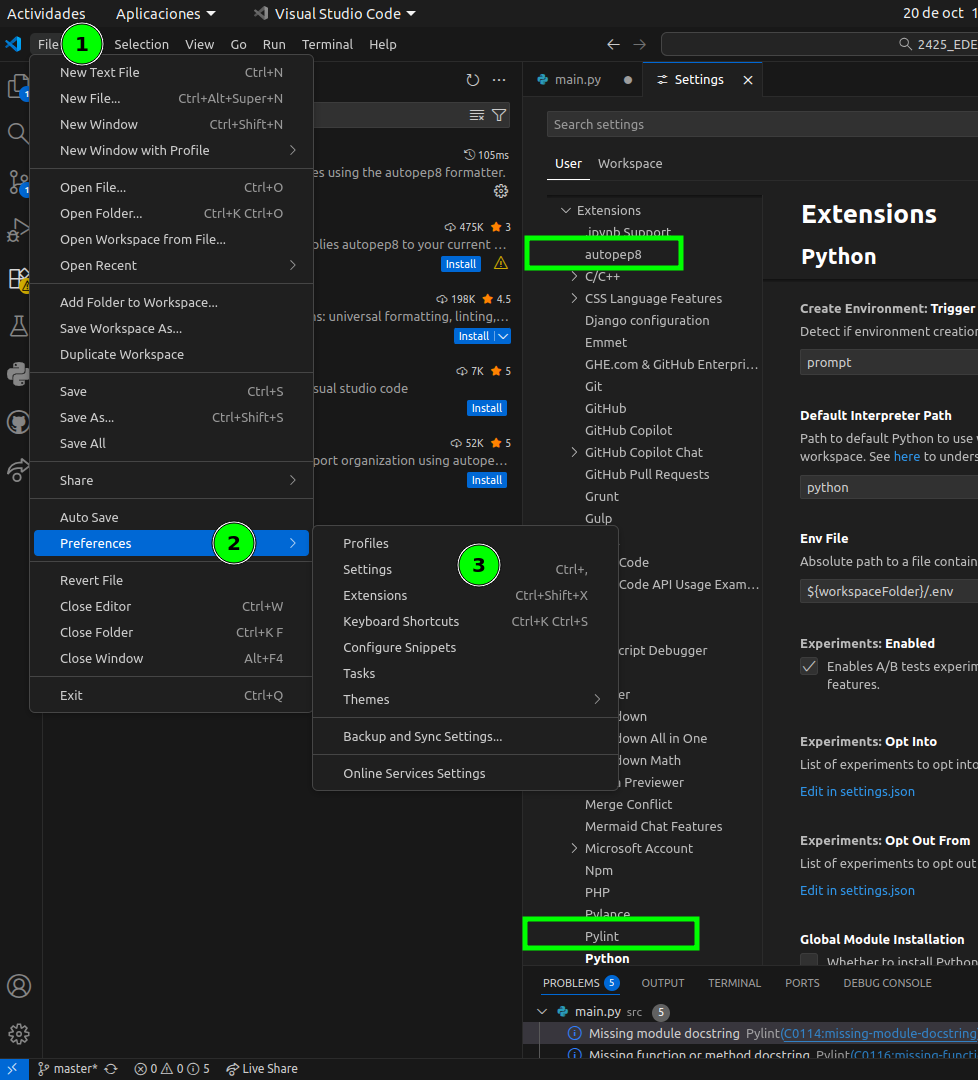Open the Accounts icon near bottom of sidebar

18,986
